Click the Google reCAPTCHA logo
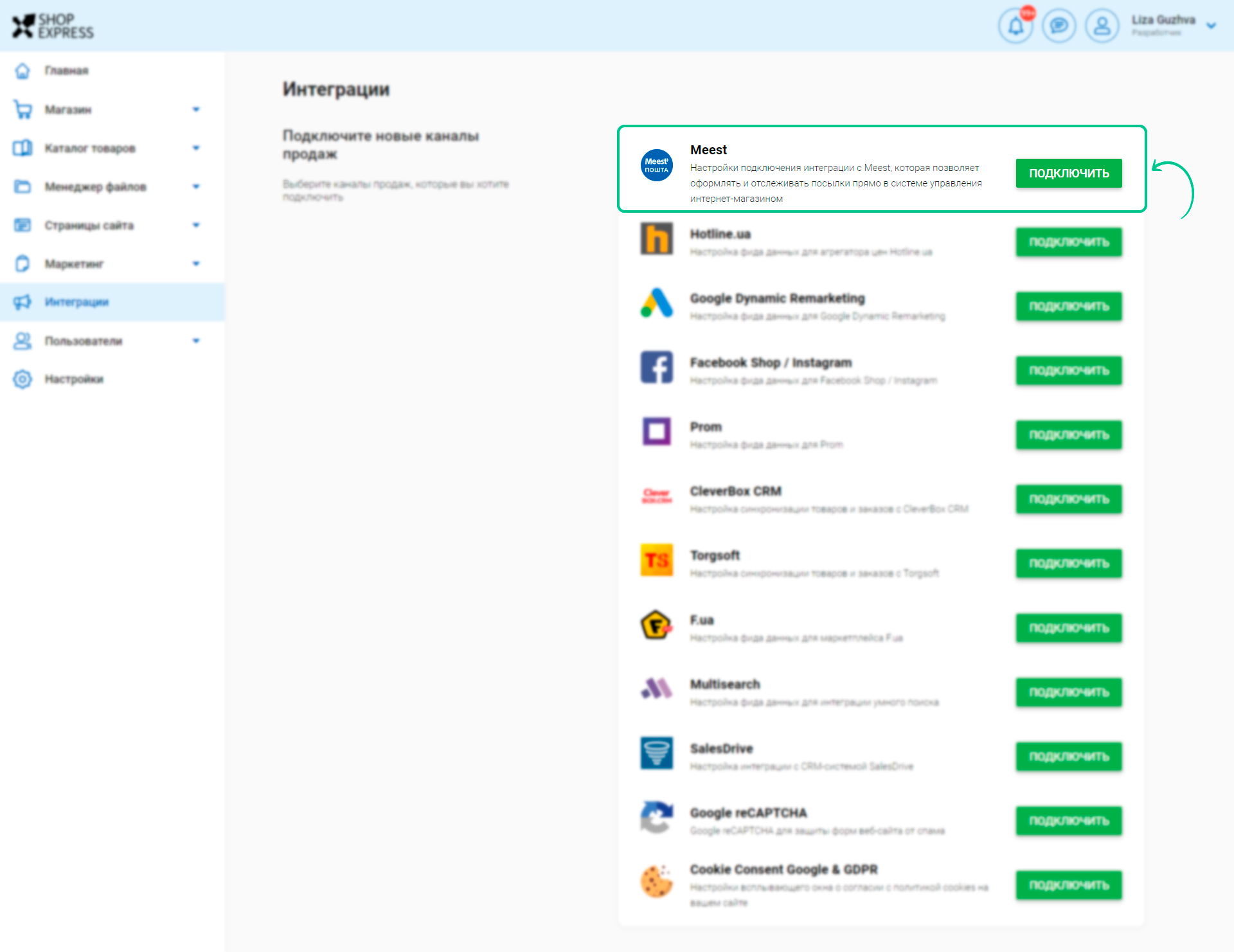Viewport: 1234px width, 952px height. click(656, 817)
